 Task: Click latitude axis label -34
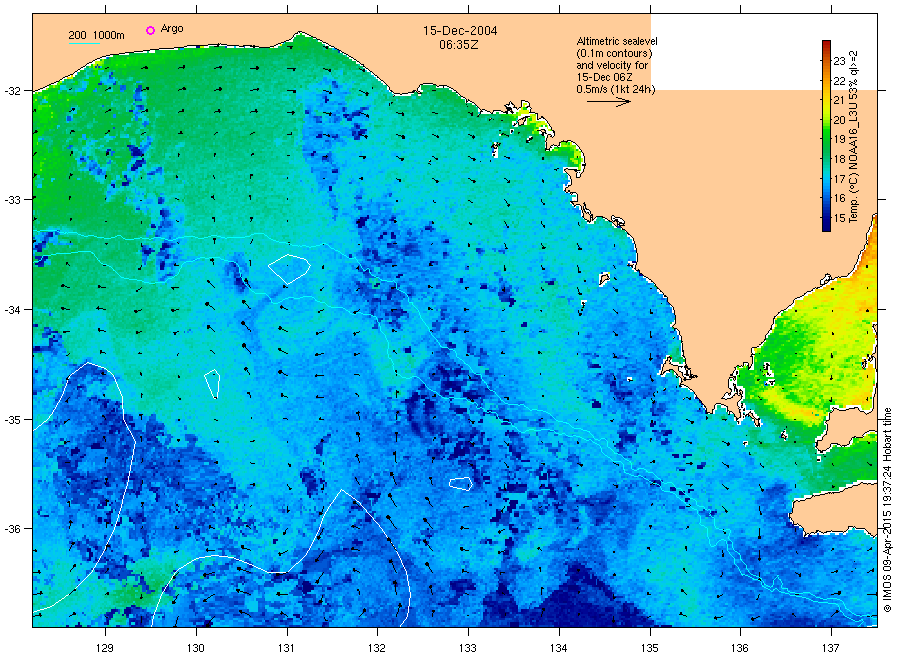(x=12, y=310)
